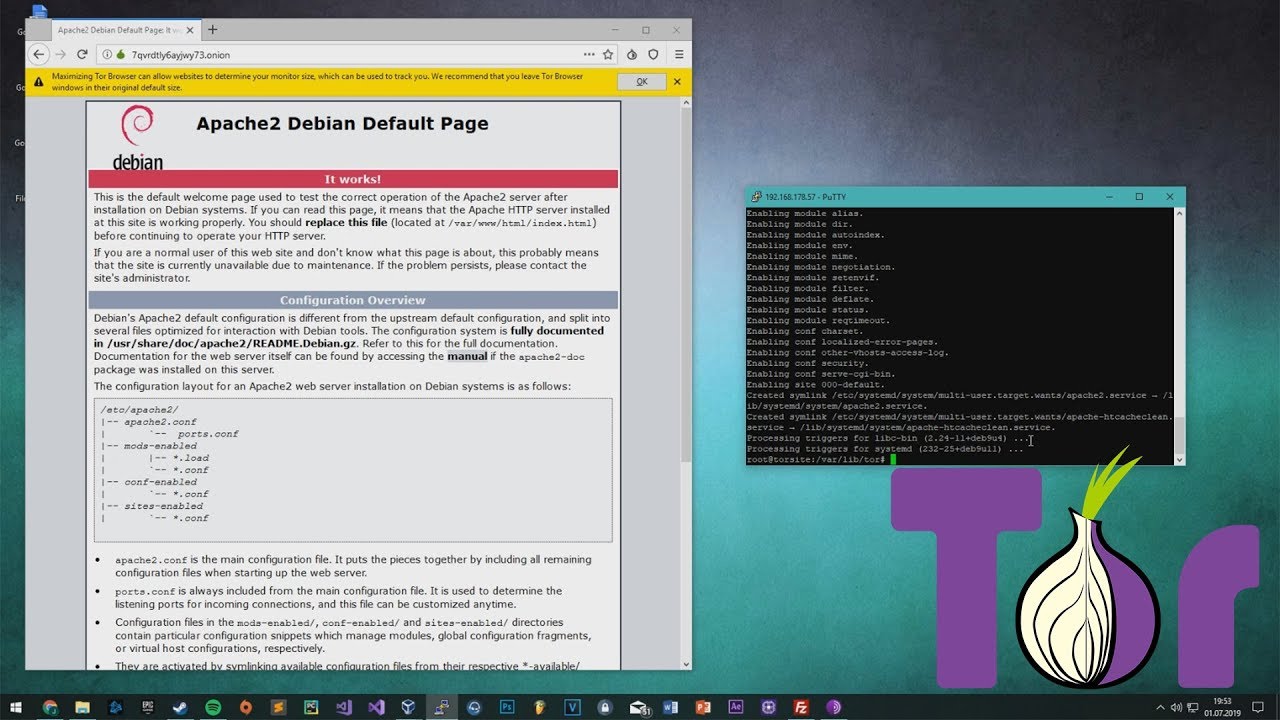
Task: Dismiss the yellow warning bar with X
Action: (x=677, y=81)
